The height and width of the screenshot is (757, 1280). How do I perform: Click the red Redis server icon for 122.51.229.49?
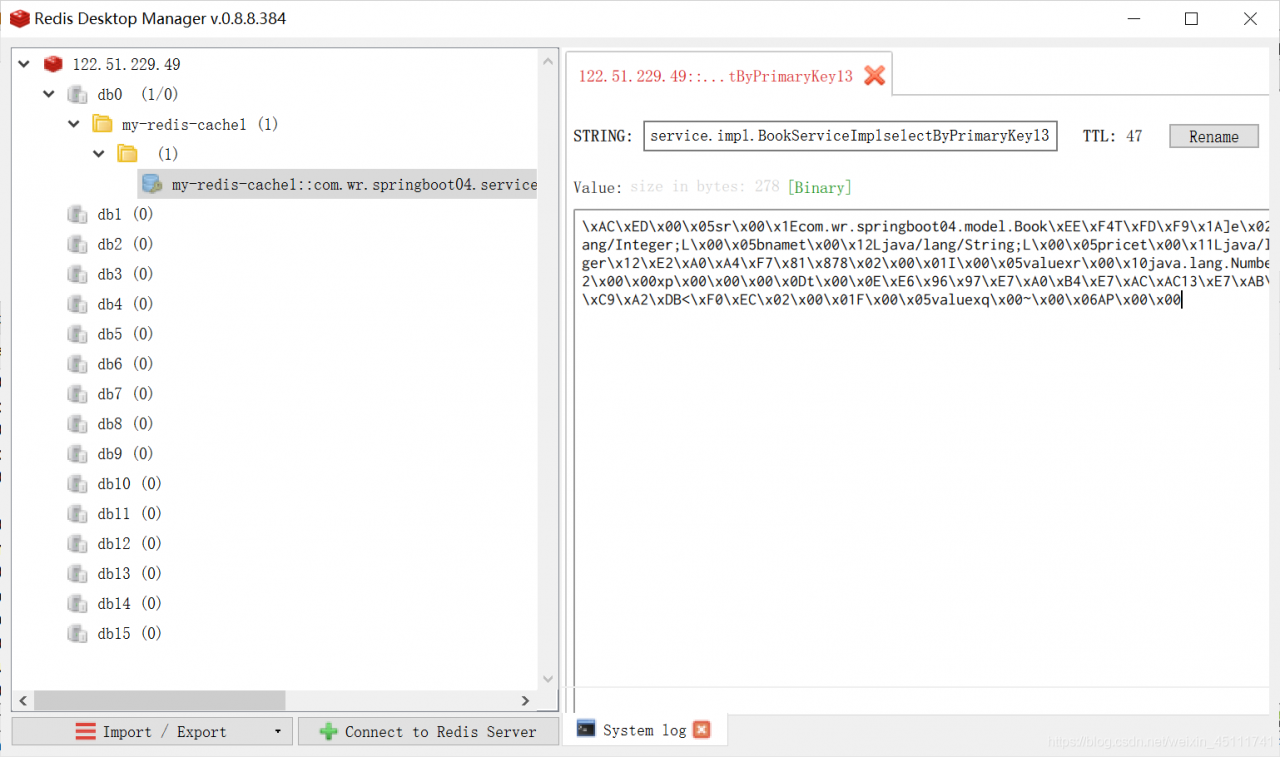(x=53, y=64)
